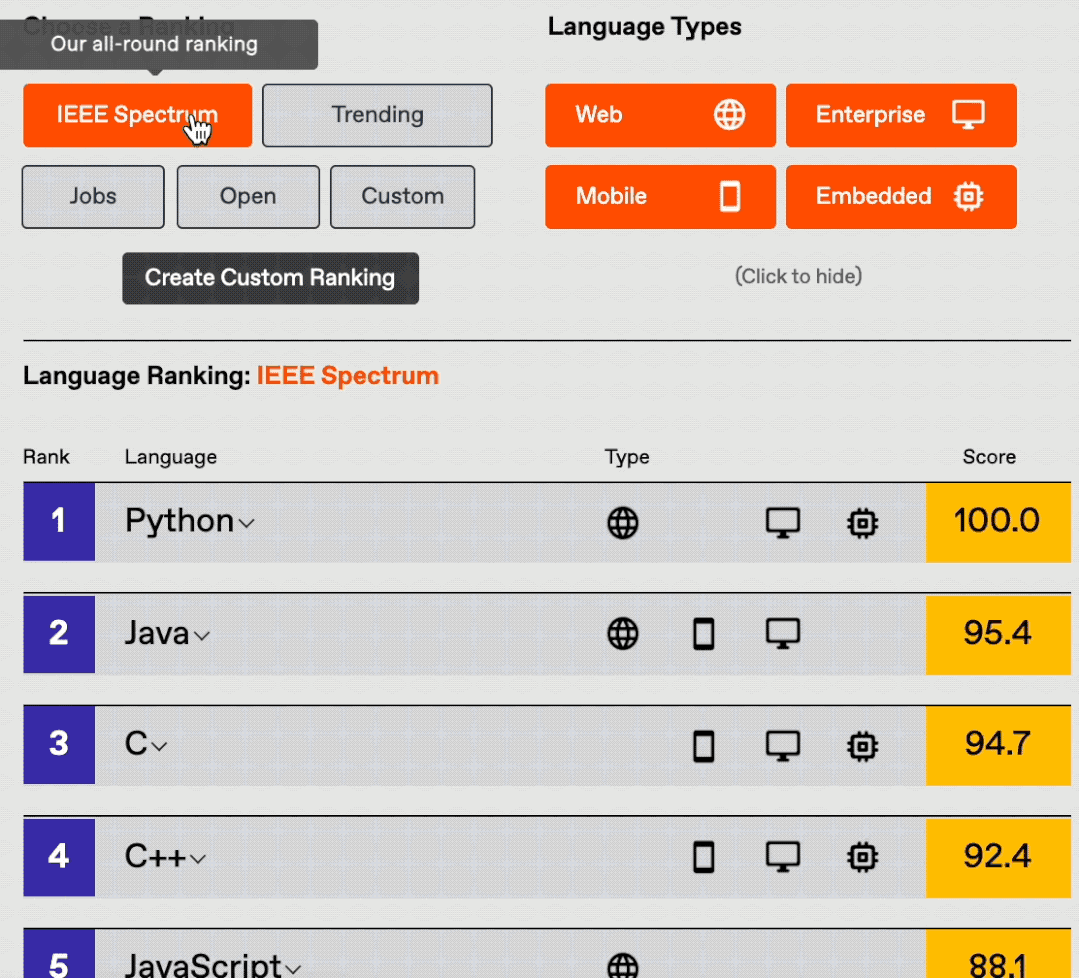Image resolution: width=1079 pixels, height=978 pixels.
Task: Switch to the Trending ranking
Action: tap(377, 115)
